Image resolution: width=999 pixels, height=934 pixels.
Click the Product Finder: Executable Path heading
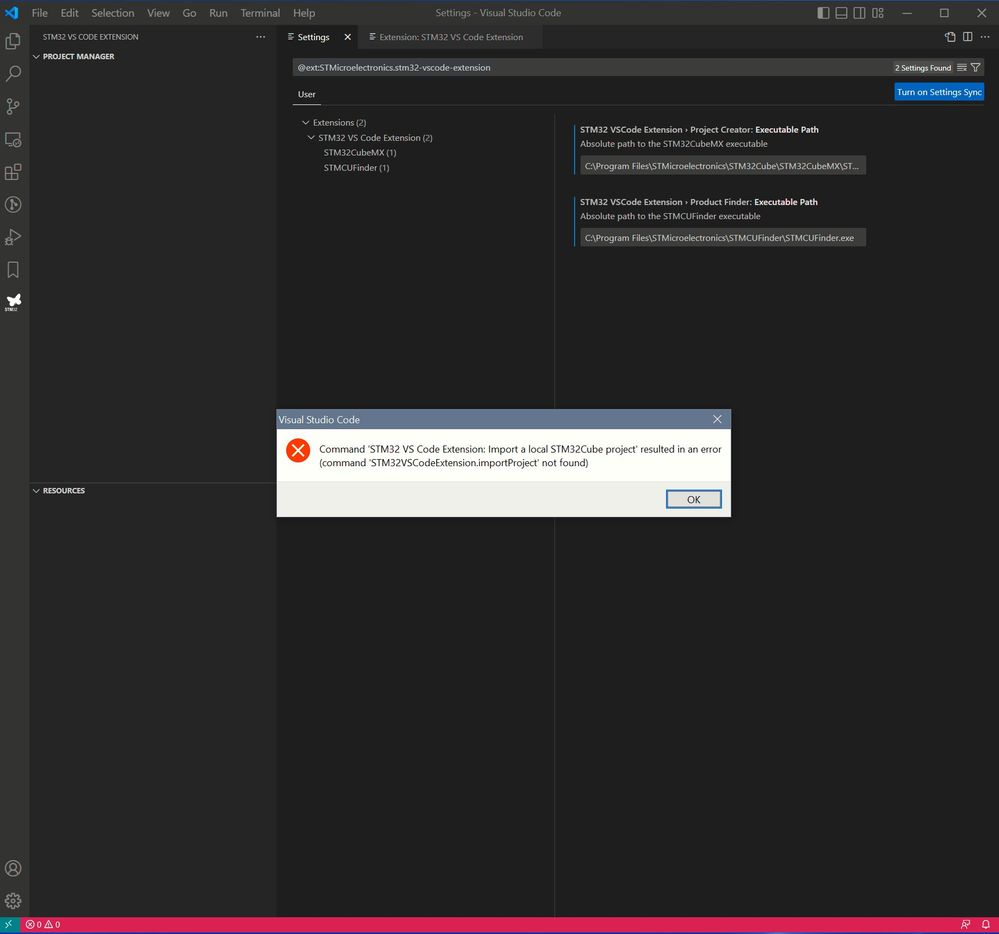click(698, 202)
